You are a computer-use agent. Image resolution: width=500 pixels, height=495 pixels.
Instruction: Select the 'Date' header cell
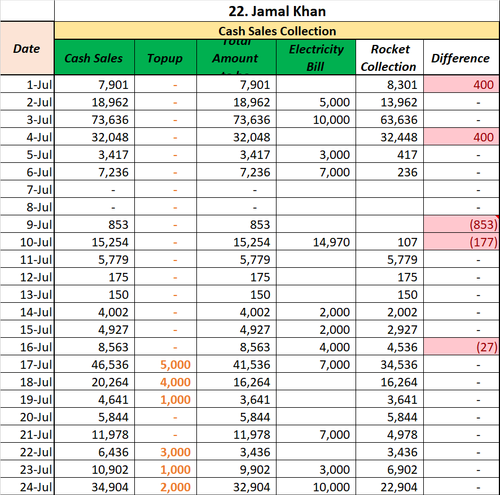pyautogui.click(x=27, y=49)
